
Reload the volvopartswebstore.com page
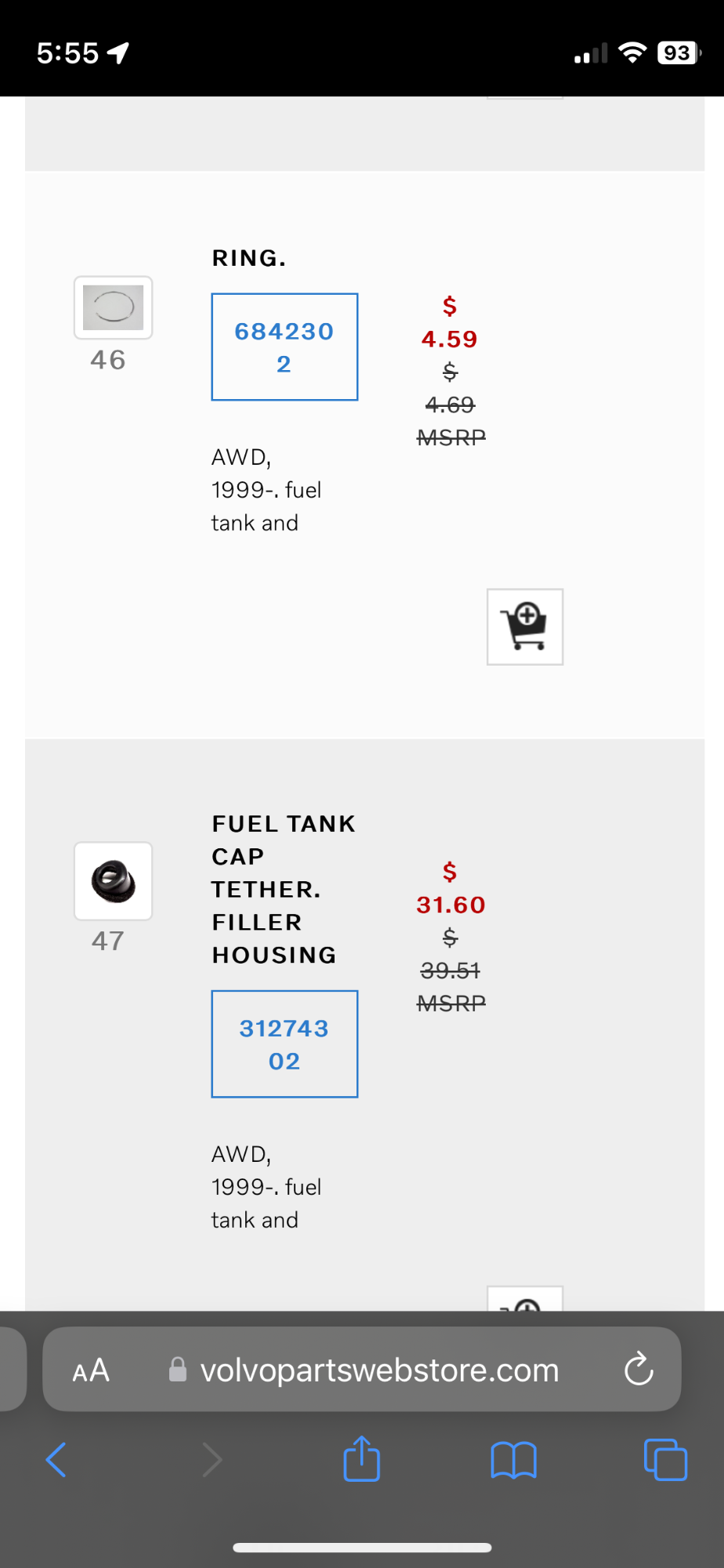(639, 1370)
